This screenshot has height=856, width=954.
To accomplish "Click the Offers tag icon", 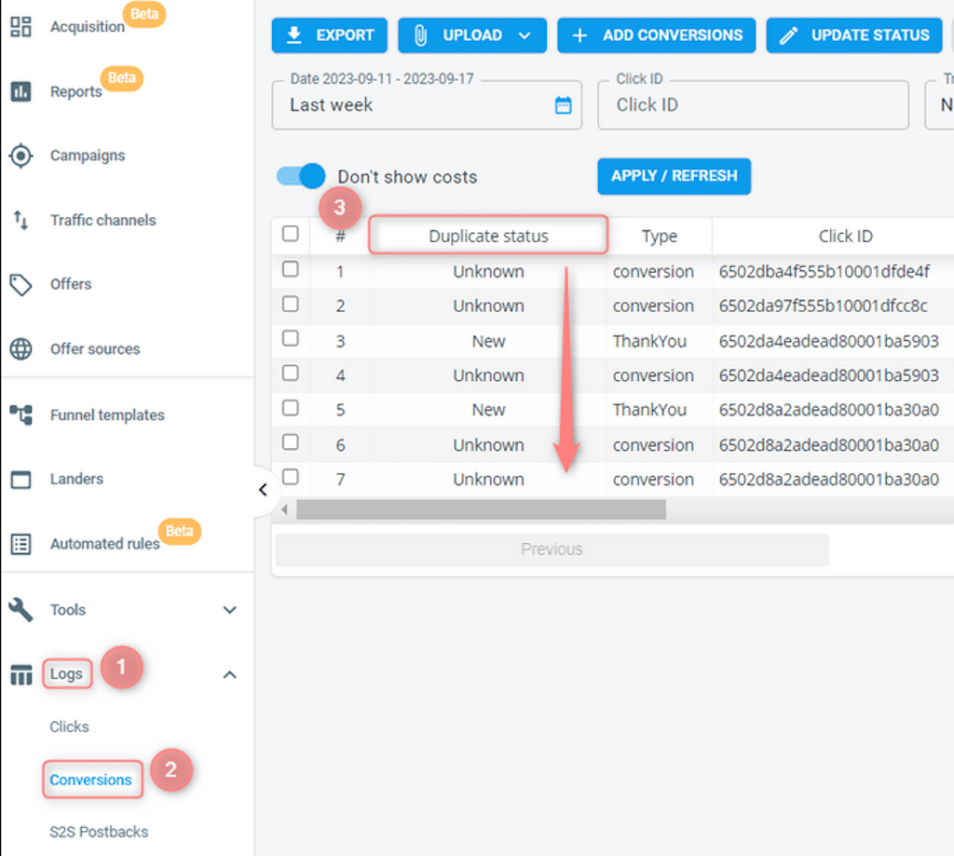I will (x=21, y=284).
